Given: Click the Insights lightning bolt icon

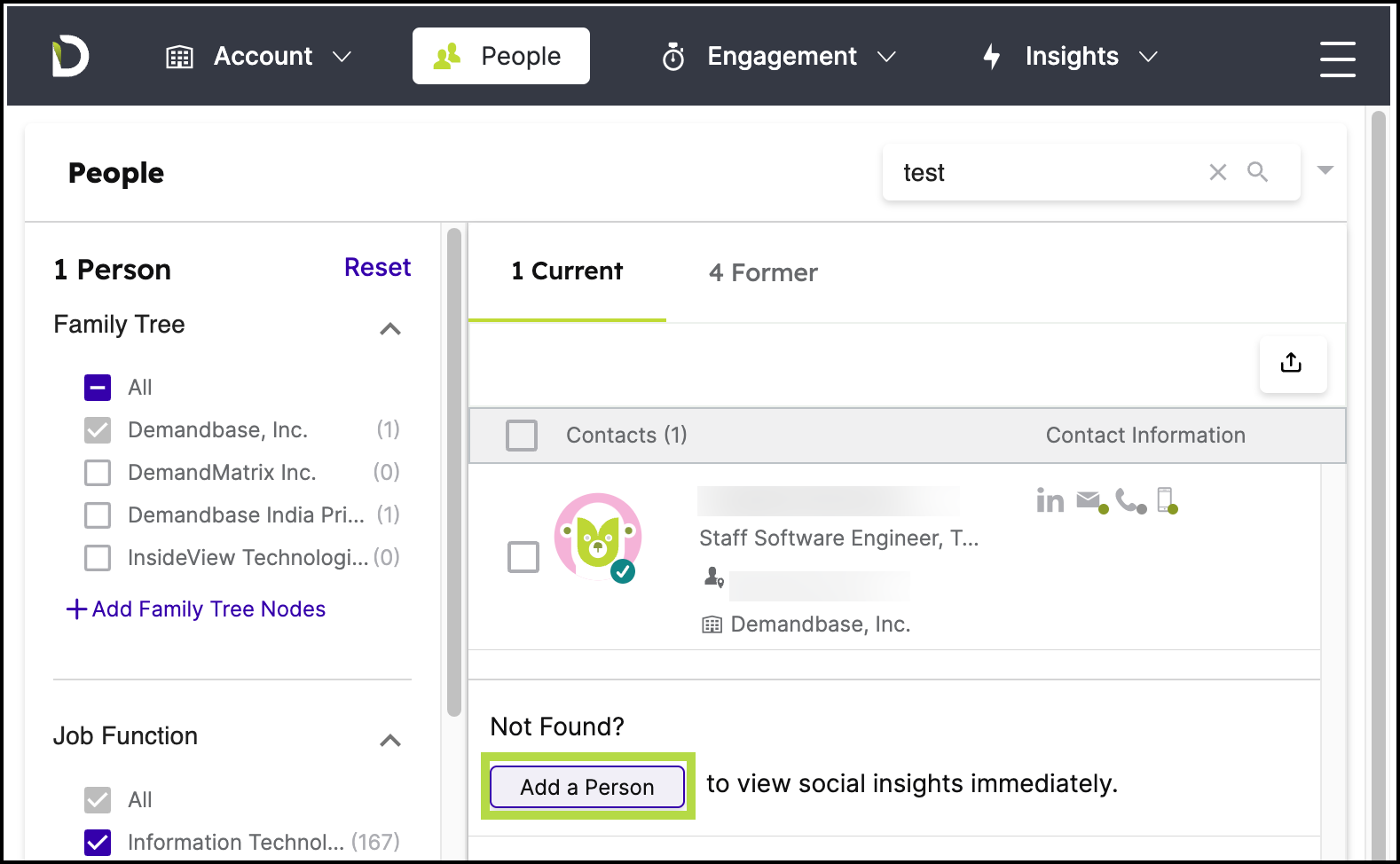Looking at the screenshot, I should click(x=992, y=57).
